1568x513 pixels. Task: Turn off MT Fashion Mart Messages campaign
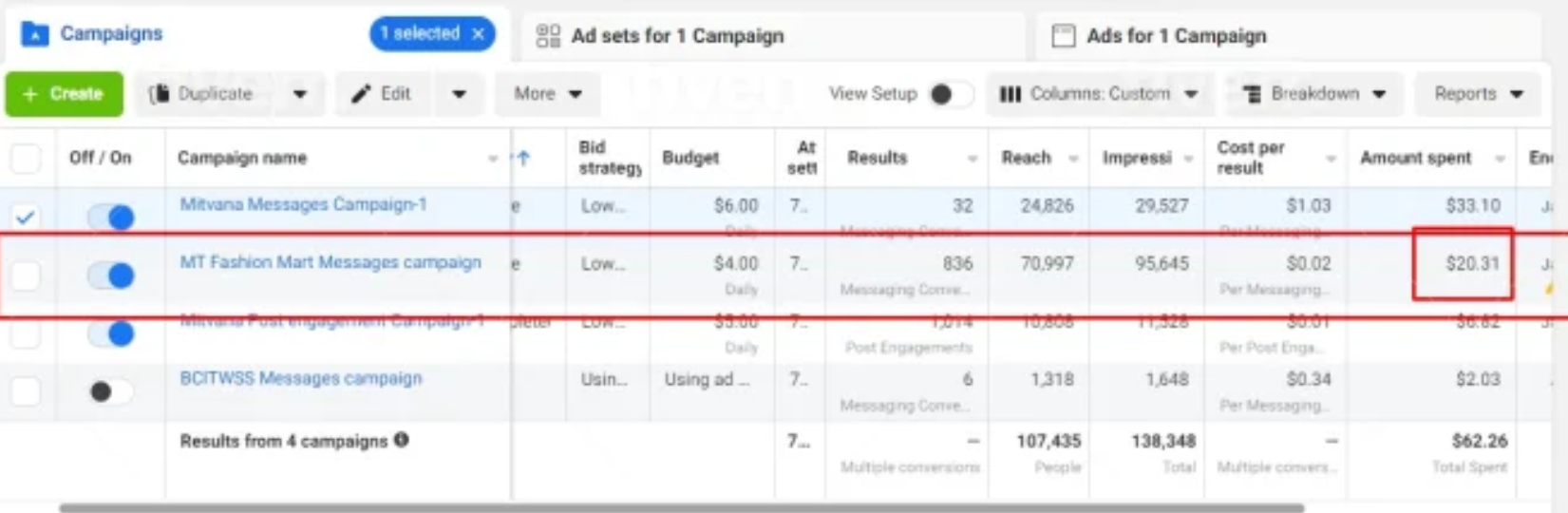coord(111,275)
